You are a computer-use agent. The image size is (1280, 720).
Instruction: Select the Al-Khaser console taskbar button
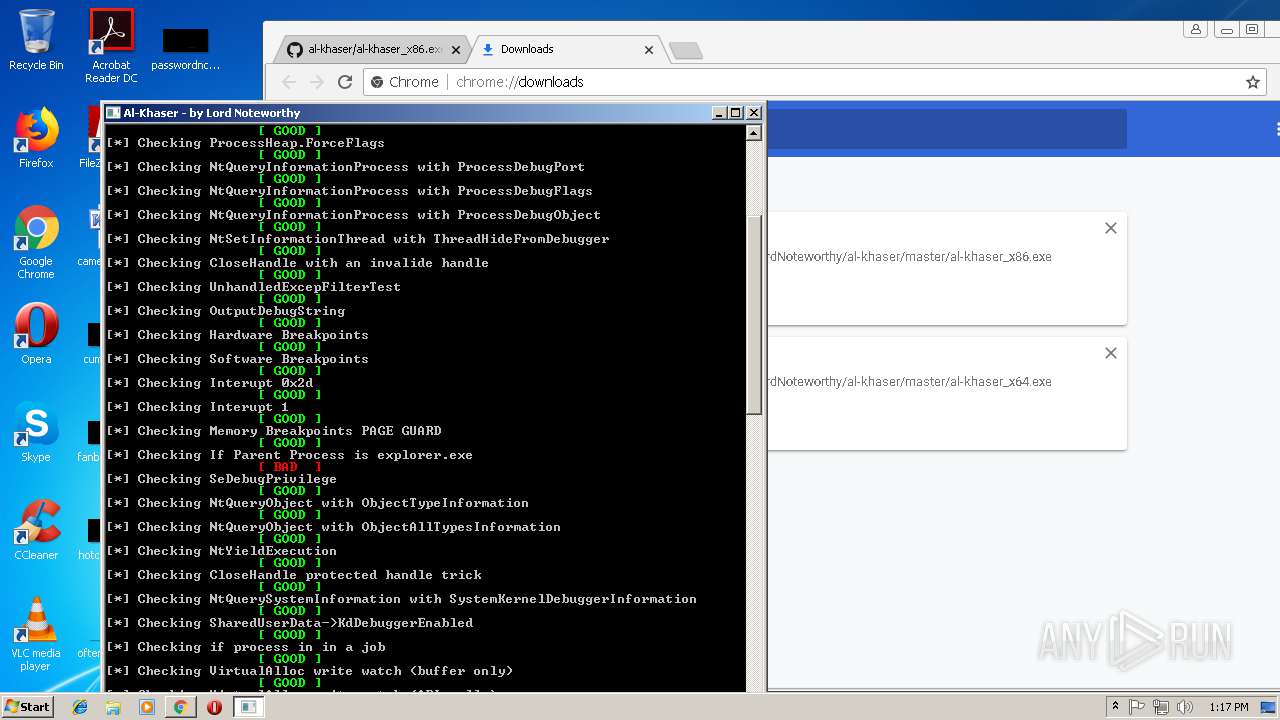pyautogui.click(x=248, y=707)
